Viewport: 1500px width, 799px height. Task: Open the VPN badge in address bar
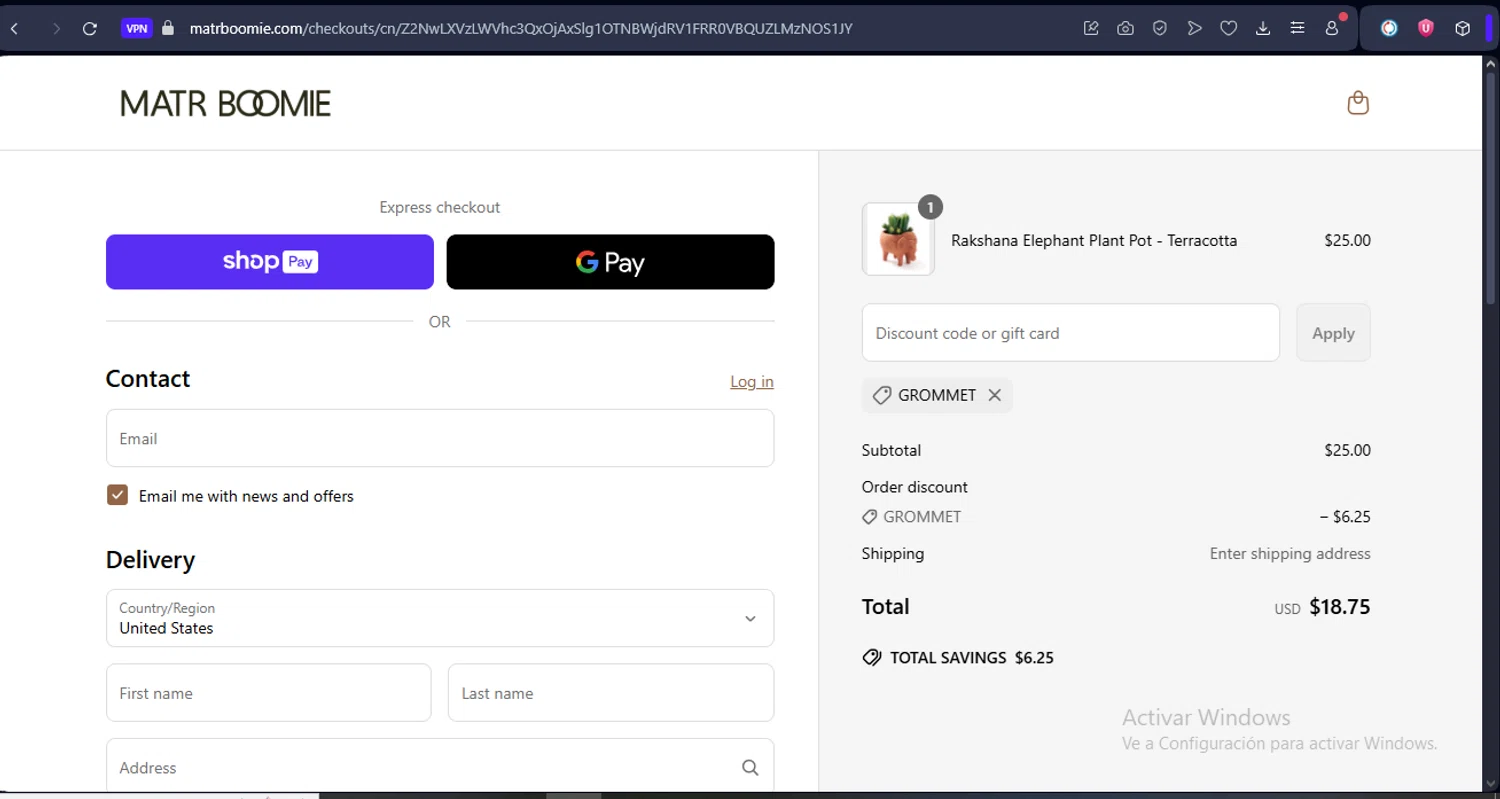coord(137,29)
